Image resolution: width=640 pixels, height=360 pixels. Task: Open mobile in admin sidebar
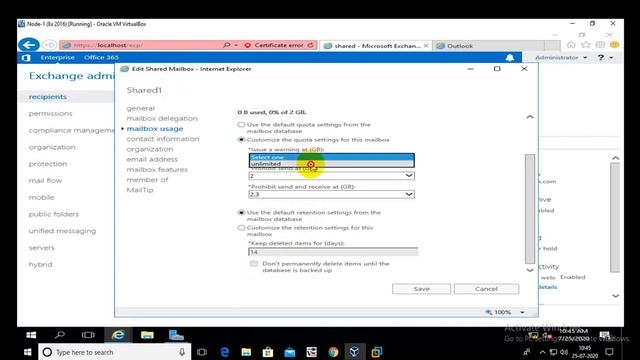click(x=41, y=197)
